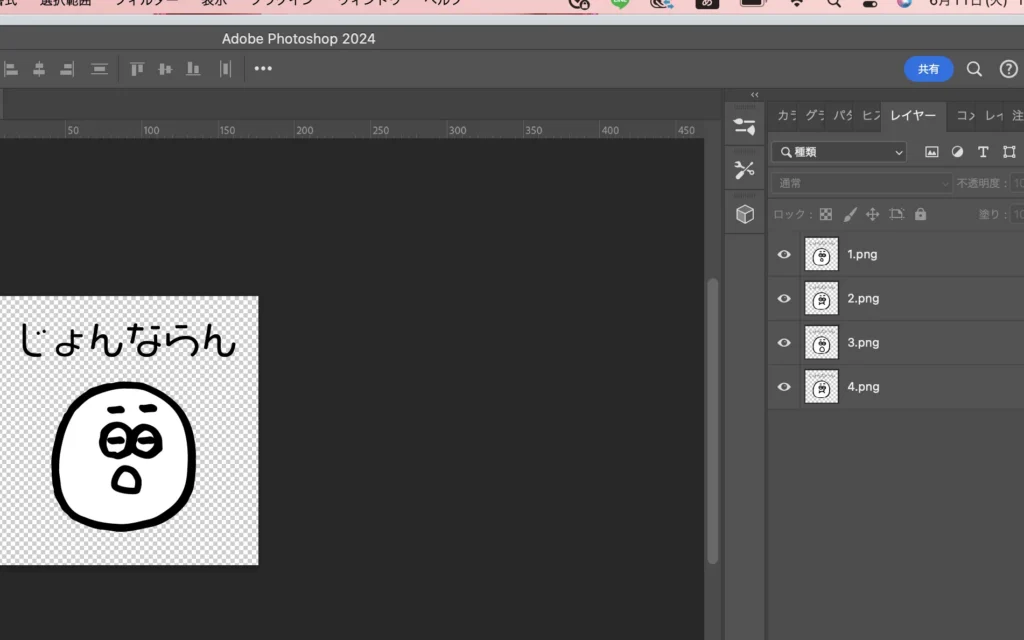Toggle lock transparent pixels checkerboard icon
Viewport: 1024px width, 640px height.
click(826, 214)
